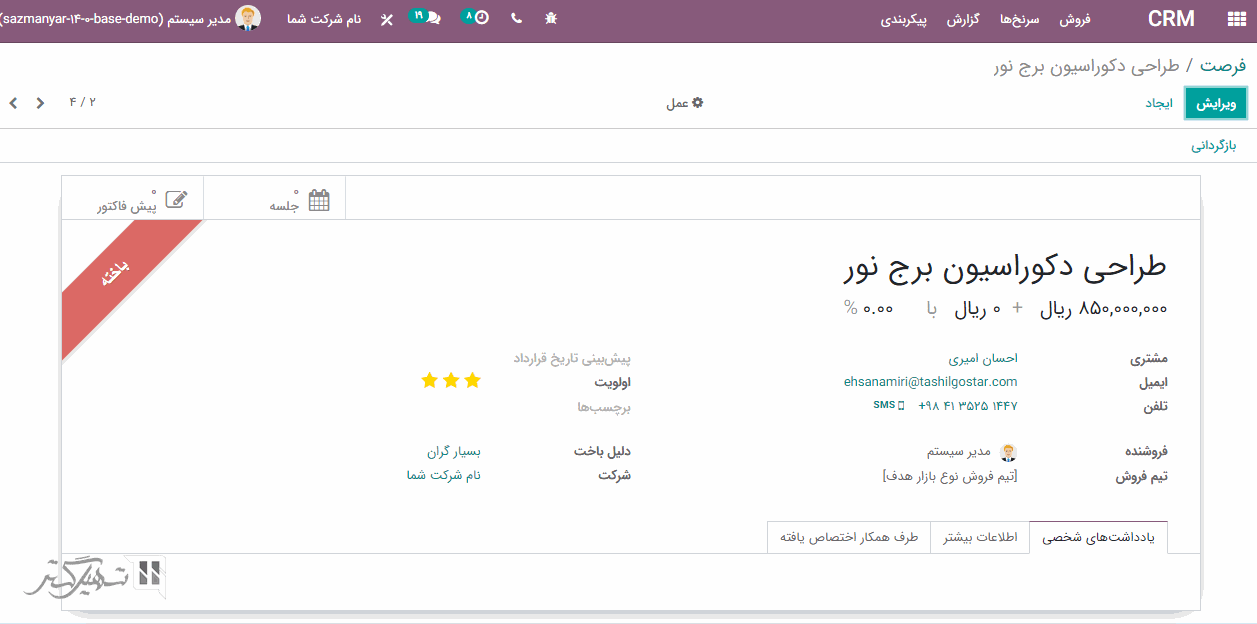Switch to یادداشت‌های شخصی tab
Viewport: 1257px width, 624px height.
coord(1098,537)
